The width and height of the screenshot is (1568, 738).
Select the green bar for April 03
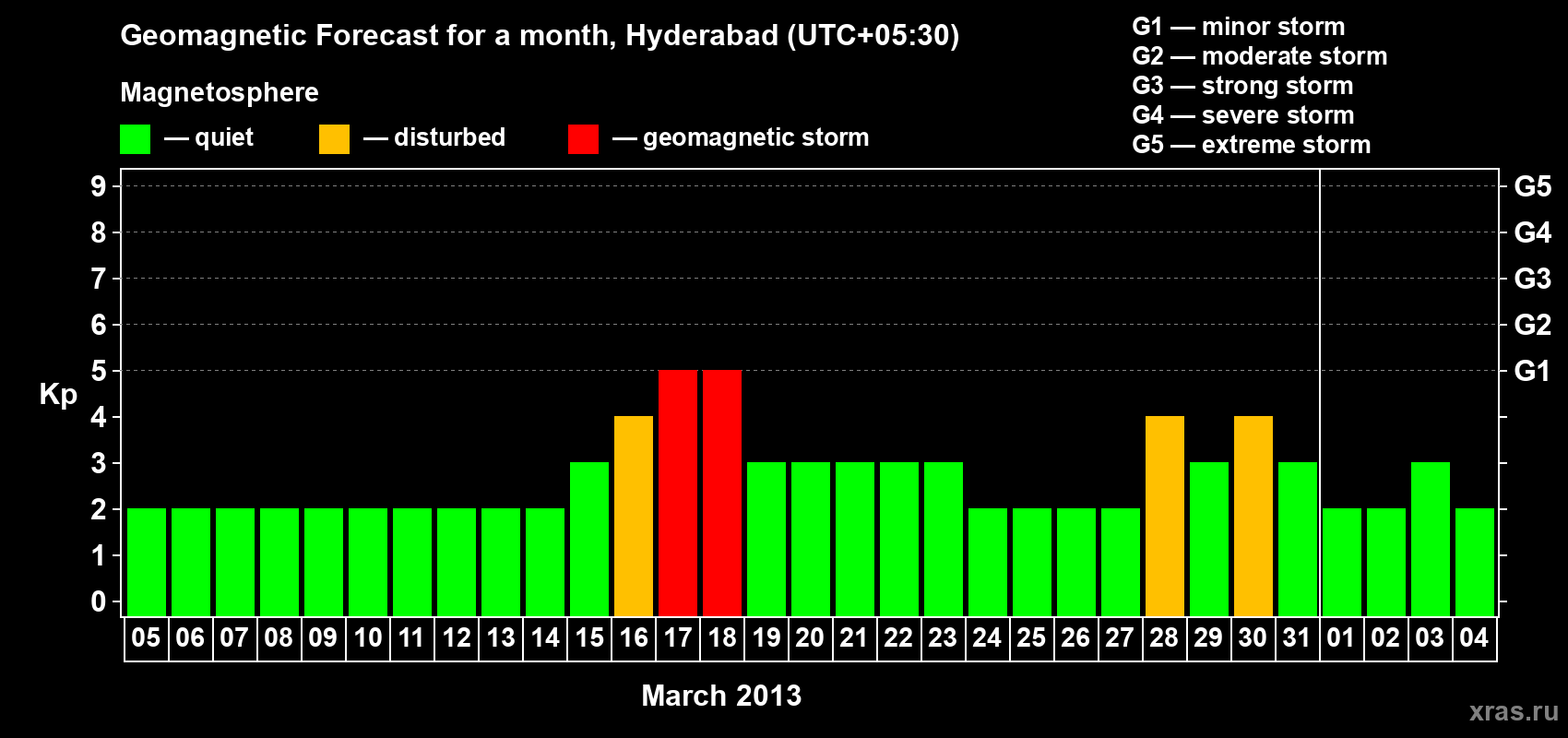coord(1431,539)
